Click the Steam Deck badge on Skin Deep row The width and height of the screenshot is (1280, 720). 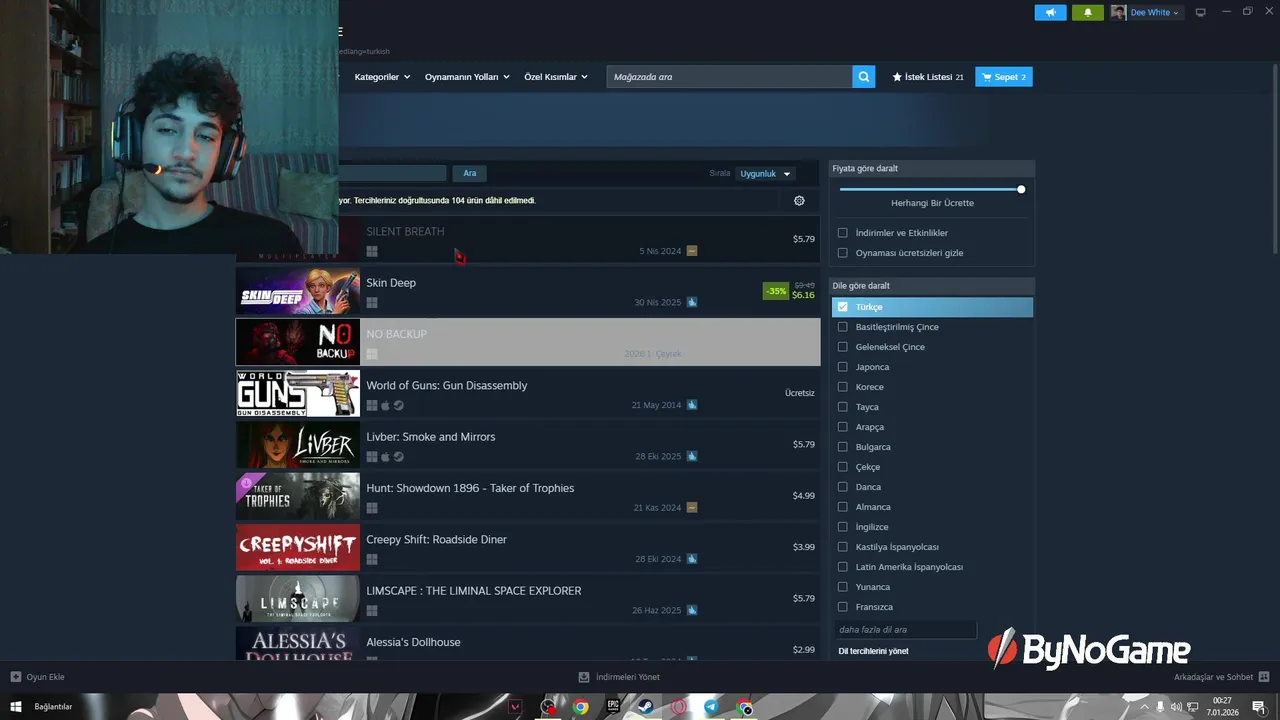(692, 302)
